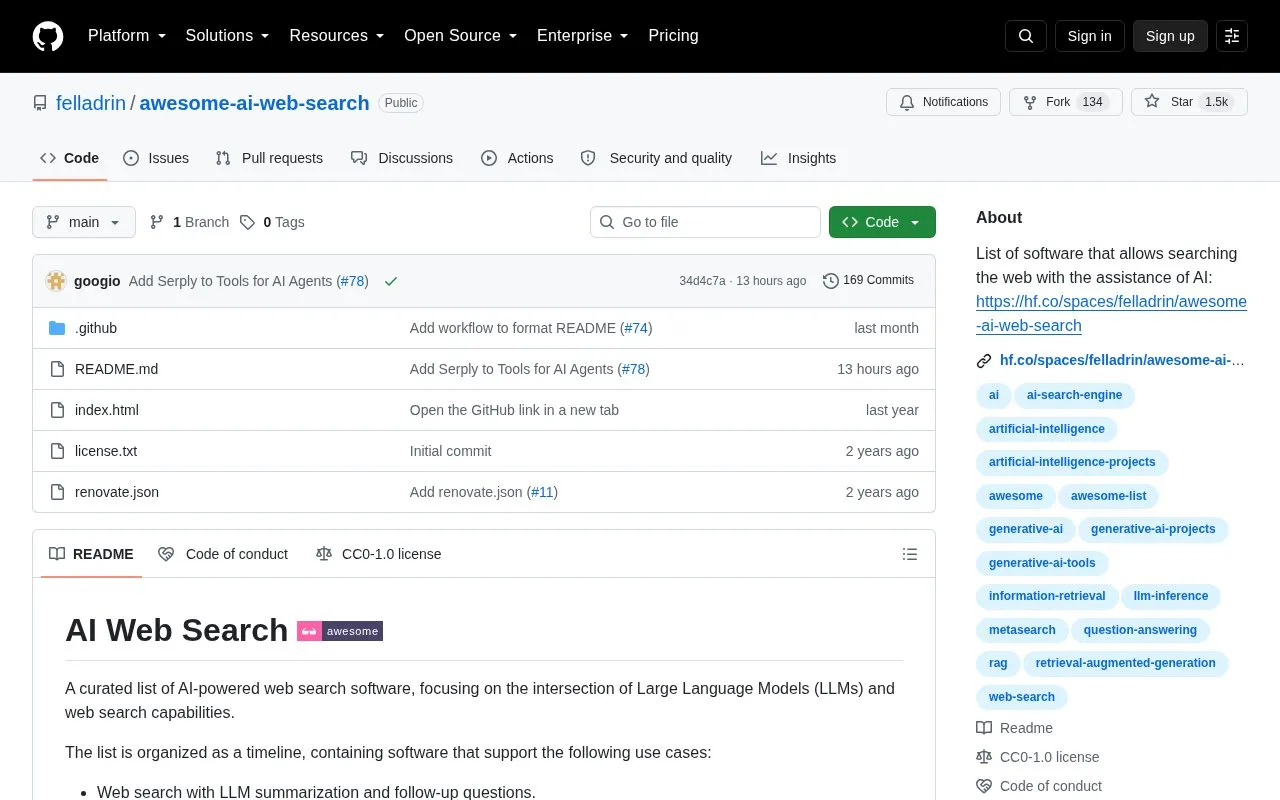
Task: Click the .github folder icon
Action: pyautogui.click(x=57, y=328)
